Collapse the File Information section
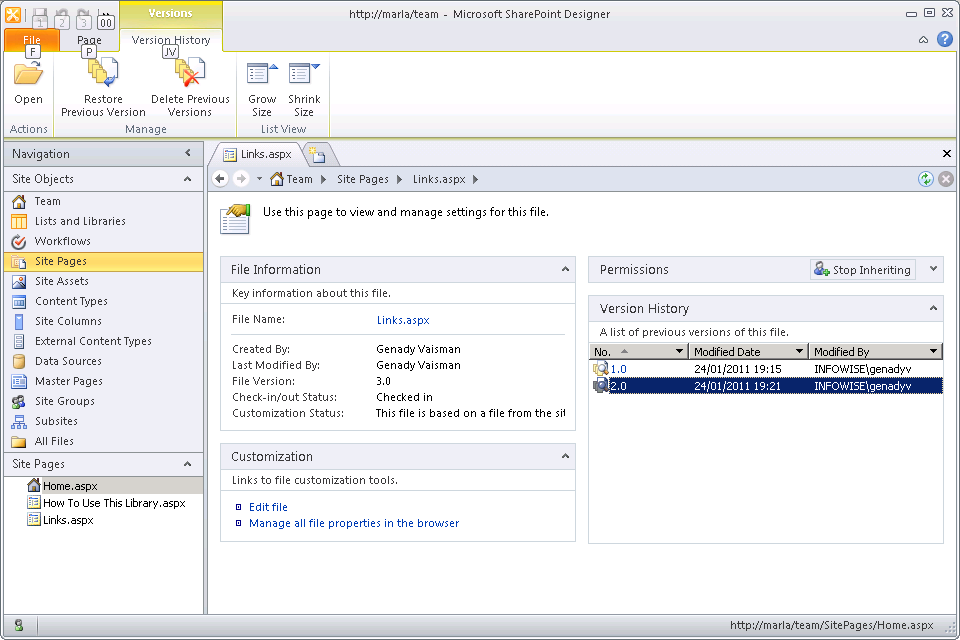Image resolution: width=960 pixels, height=640 pixels. (x=565, y=269)
